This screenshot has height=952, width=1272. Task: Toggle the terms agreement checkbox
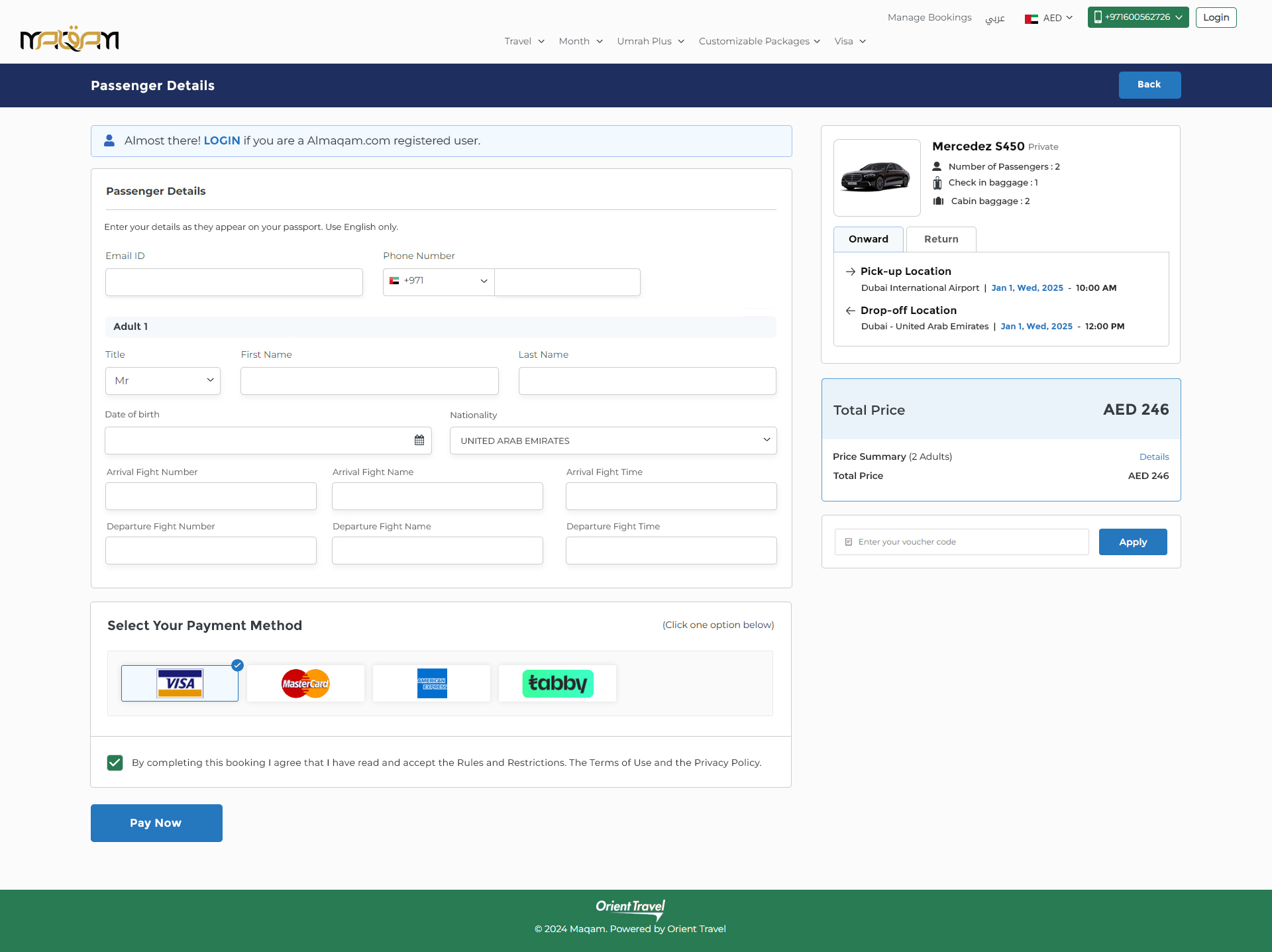pyautogui.click(x=115, y=763)
